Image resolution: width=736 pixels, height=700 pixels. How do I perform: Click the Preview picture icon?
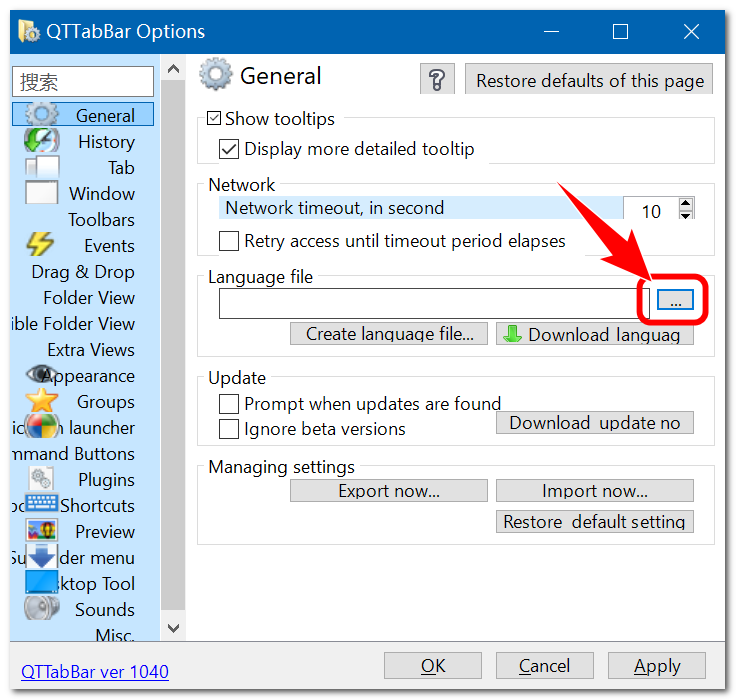point(42,531)
